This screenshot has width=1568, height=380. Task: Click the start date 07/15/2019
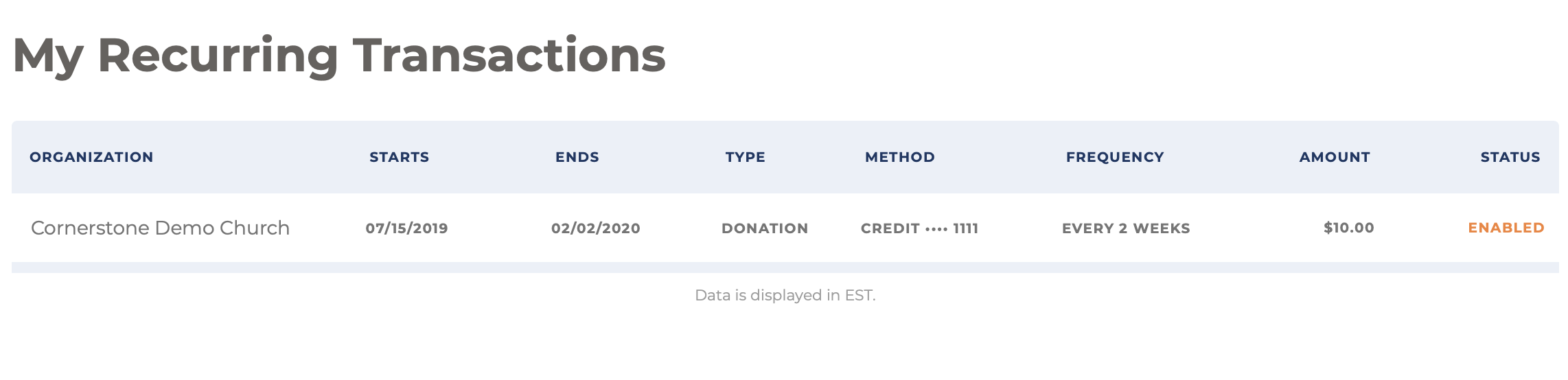point(406,228)
